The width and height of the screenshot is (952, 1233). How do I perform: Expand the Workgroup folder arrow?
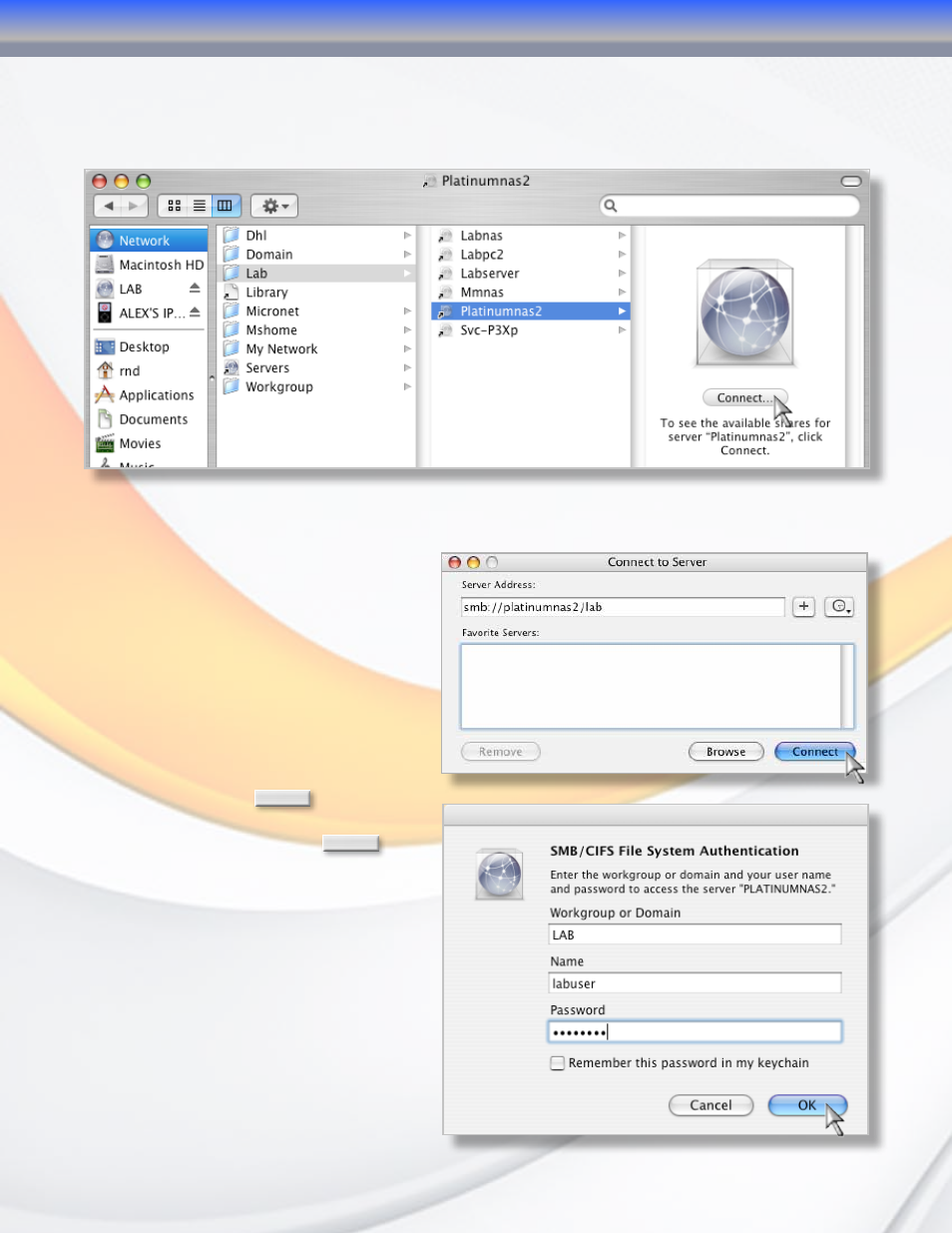coord(407,387)
